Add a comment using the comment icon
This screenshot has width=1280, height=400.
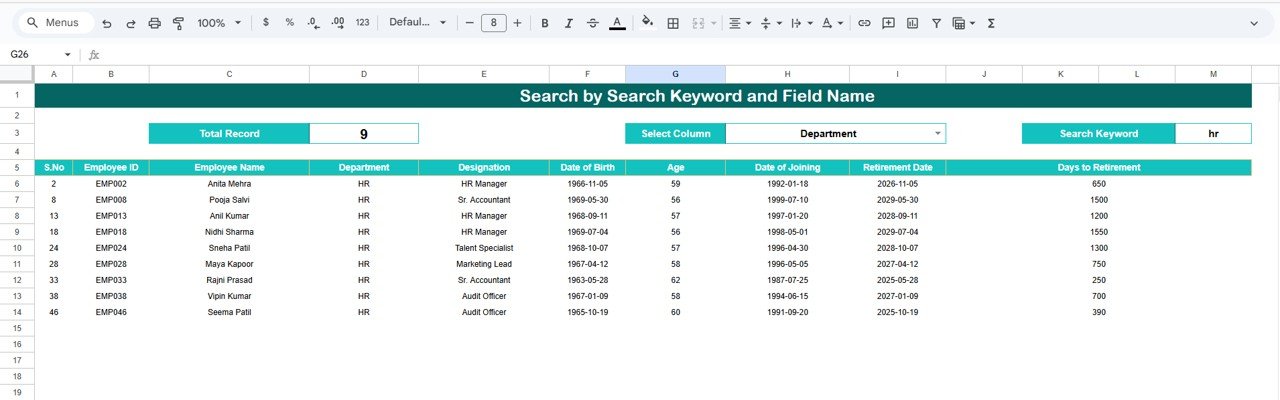[x=888, y=23]
